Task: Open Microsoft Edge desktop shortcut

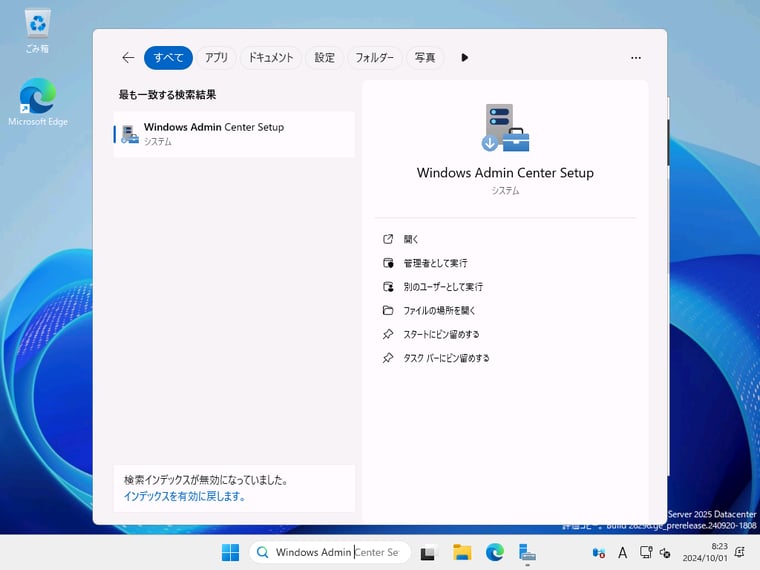Action: pos(38,103)
